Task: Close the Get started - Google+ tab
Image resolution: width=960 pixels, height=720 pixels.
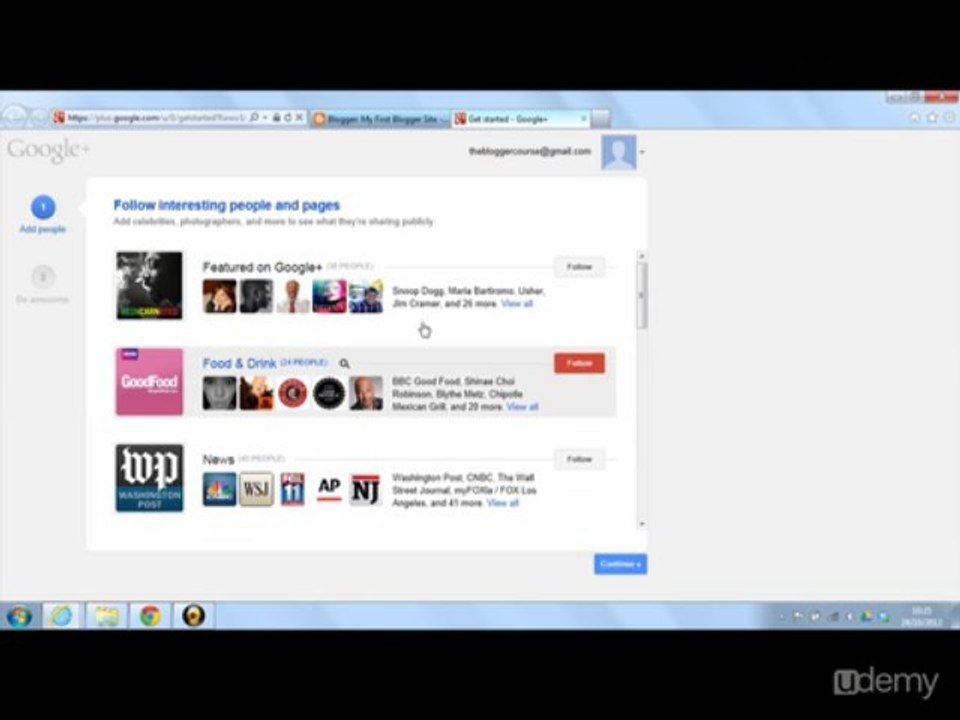Action: click(x=583, y=118)
